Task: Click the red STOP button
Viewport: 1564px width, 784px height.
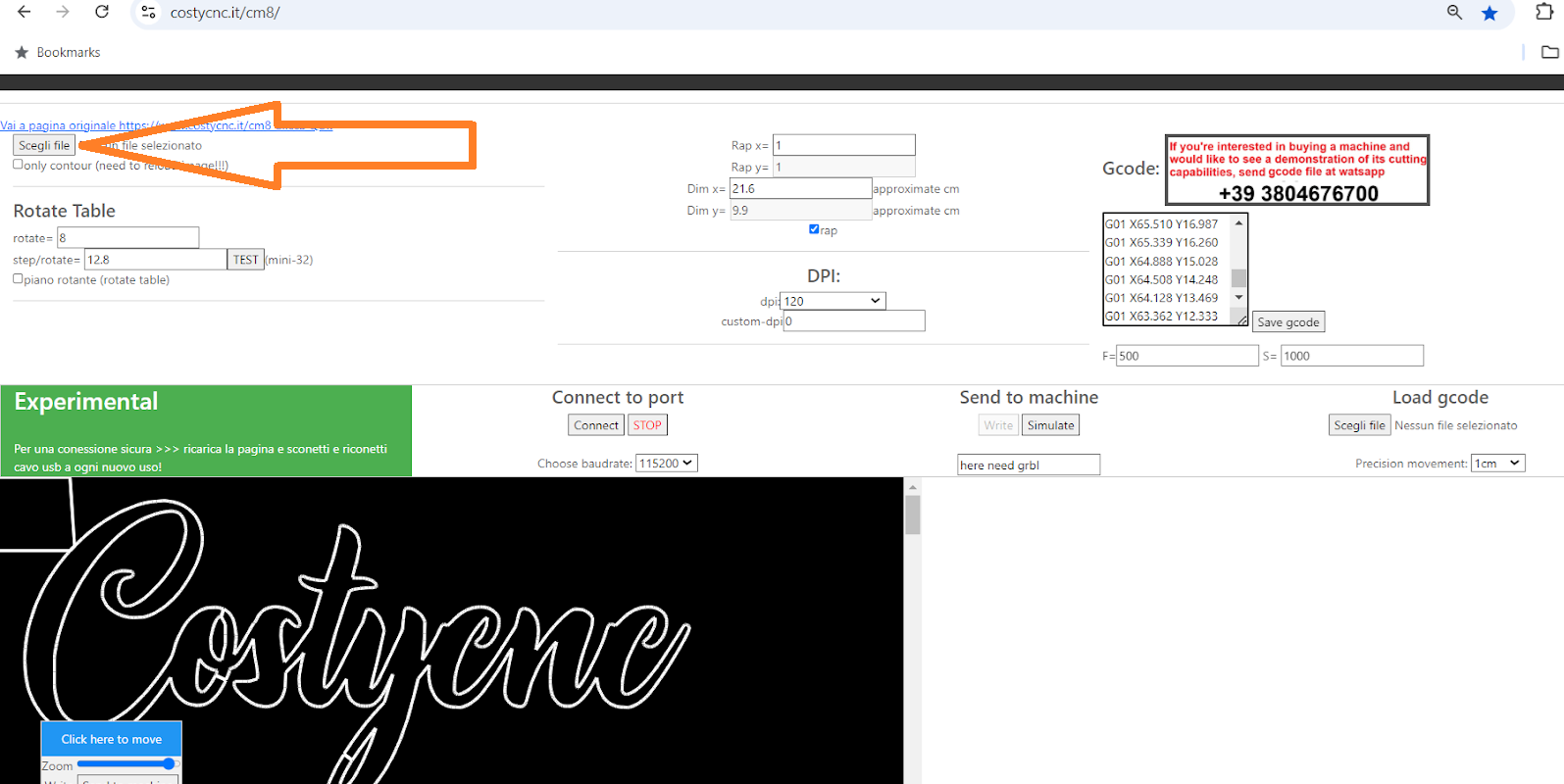Action: tap(647, 424)
